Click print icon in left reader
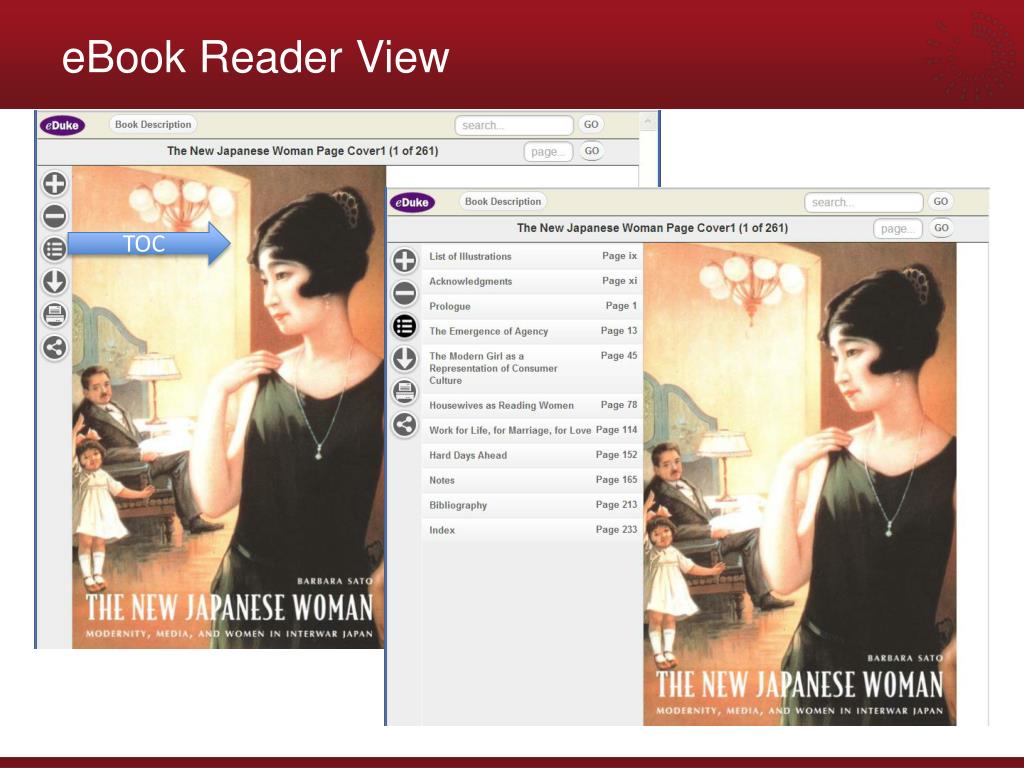 55,315
